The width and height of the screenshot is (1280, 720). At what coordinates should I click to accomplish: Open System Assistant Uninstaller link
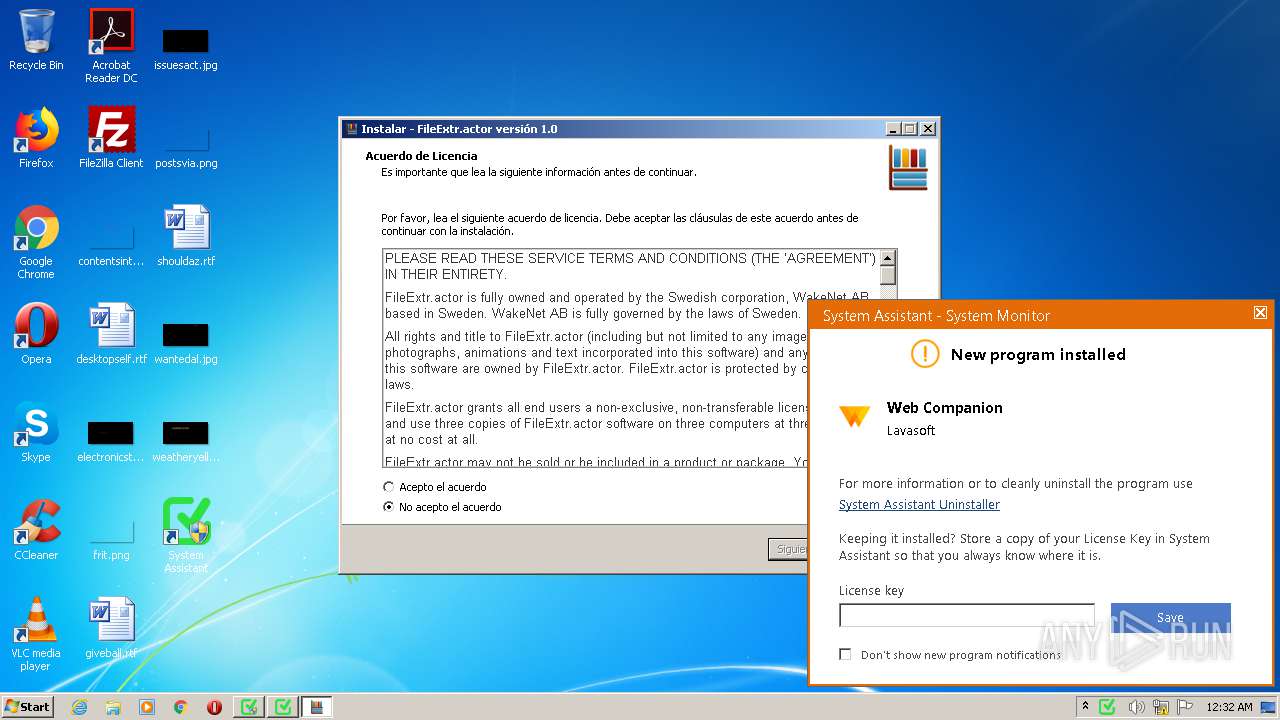click(x=919, y=505)
